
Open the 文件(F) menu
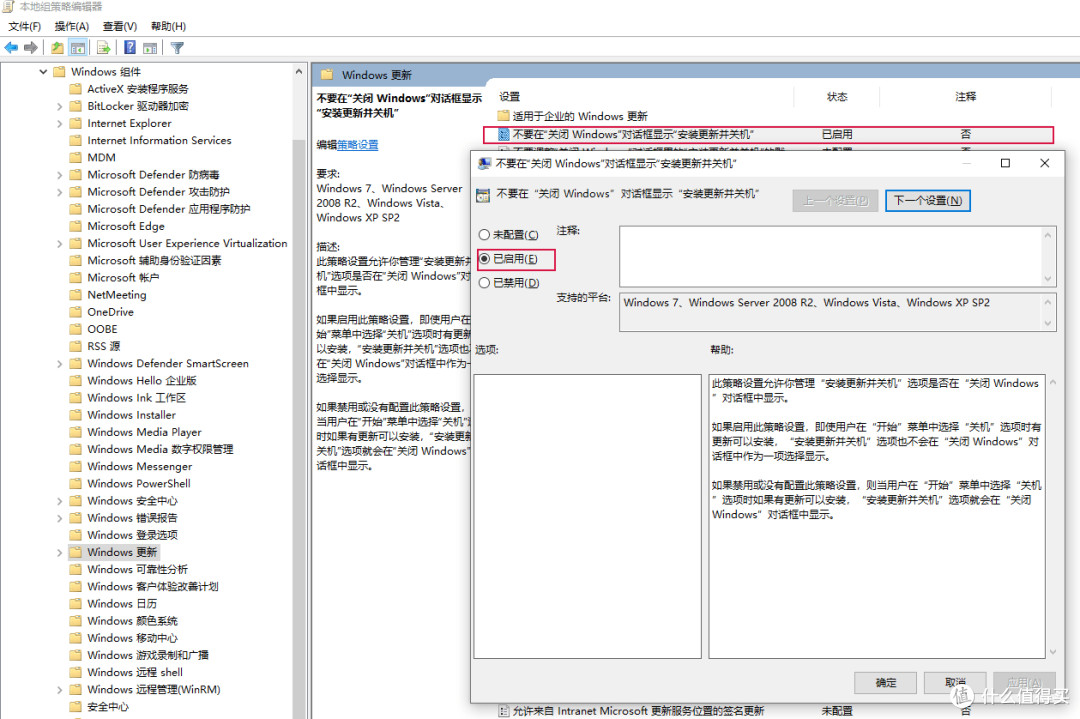click(25, 26)
